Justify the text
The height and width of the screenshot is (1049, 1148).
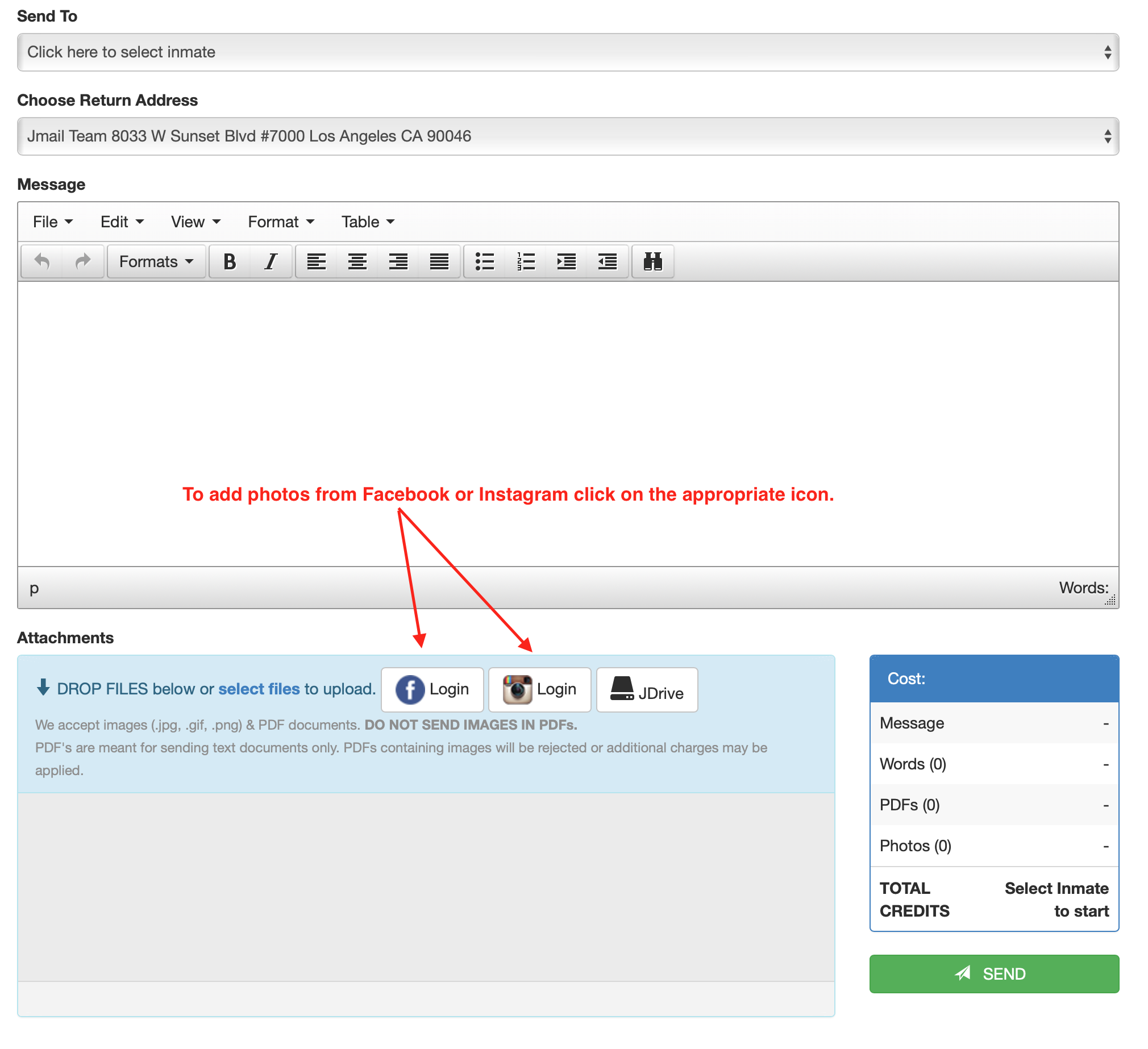click(440, 262)
